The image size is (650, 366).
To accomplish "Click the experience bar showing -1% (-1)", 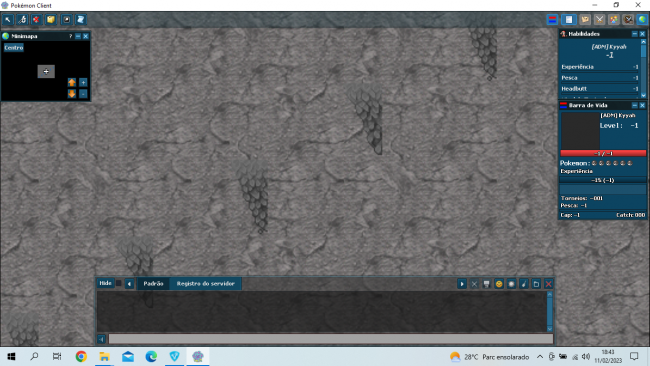I will (x=603, y=180).
